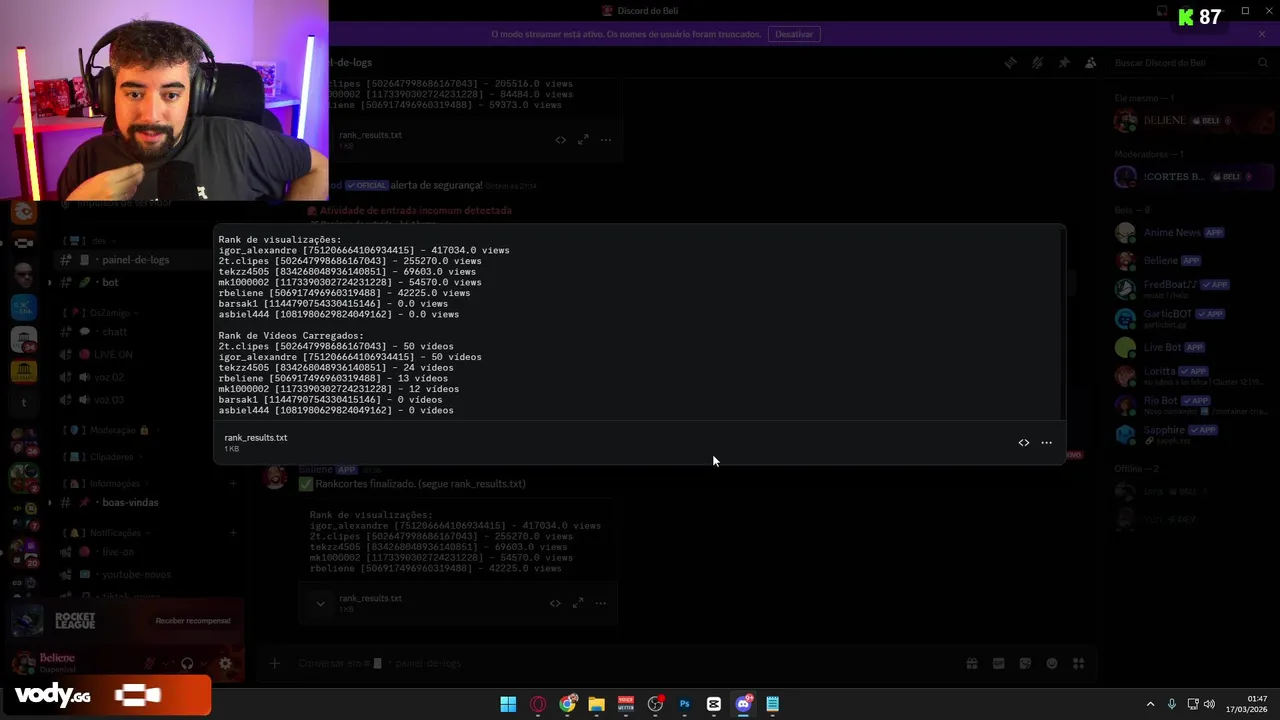This screenshot has width=1280, height=720.
Task: Collapse the dev category
Action: pos(88,241)
